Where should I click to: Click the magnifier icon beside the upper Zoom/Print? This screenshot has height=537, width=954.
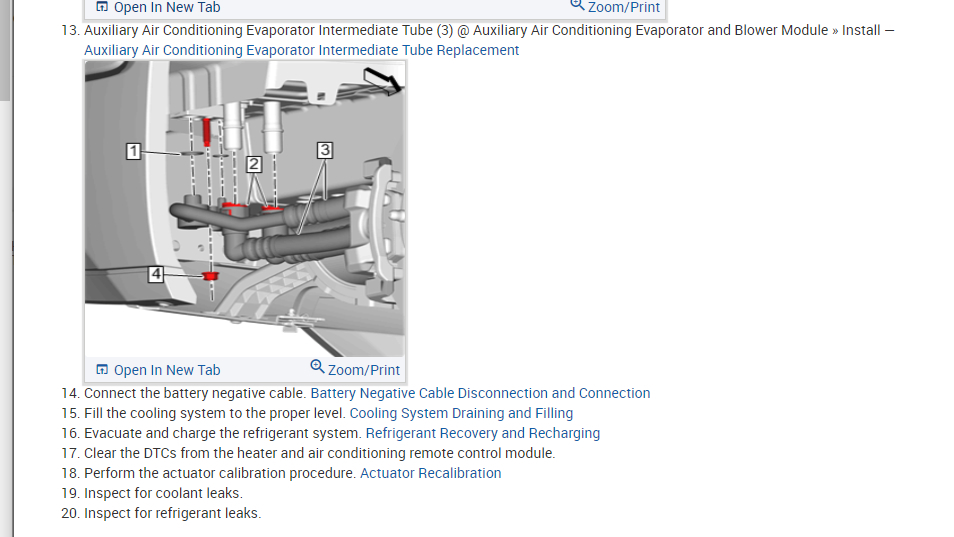pyautogui.click(x=577, y=5)
